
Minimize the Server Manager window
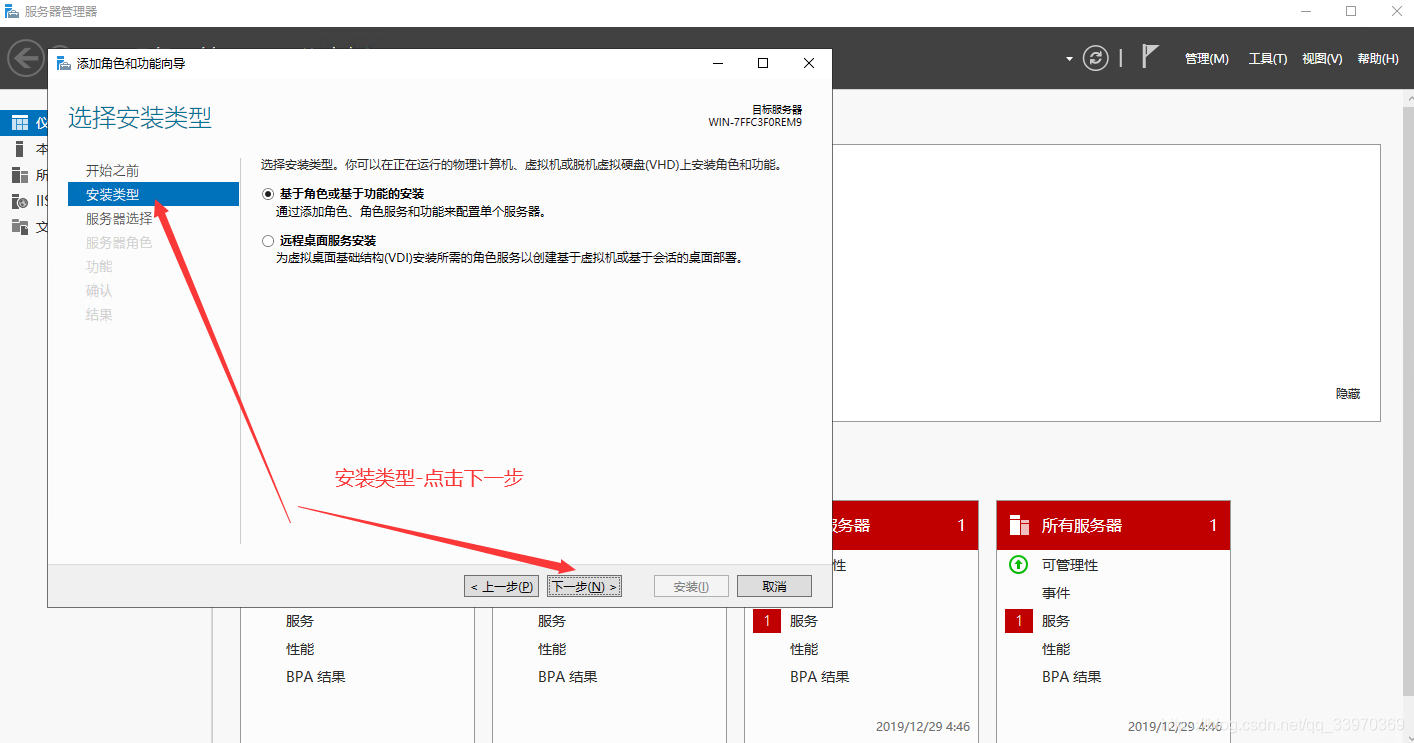point(1304,11)
